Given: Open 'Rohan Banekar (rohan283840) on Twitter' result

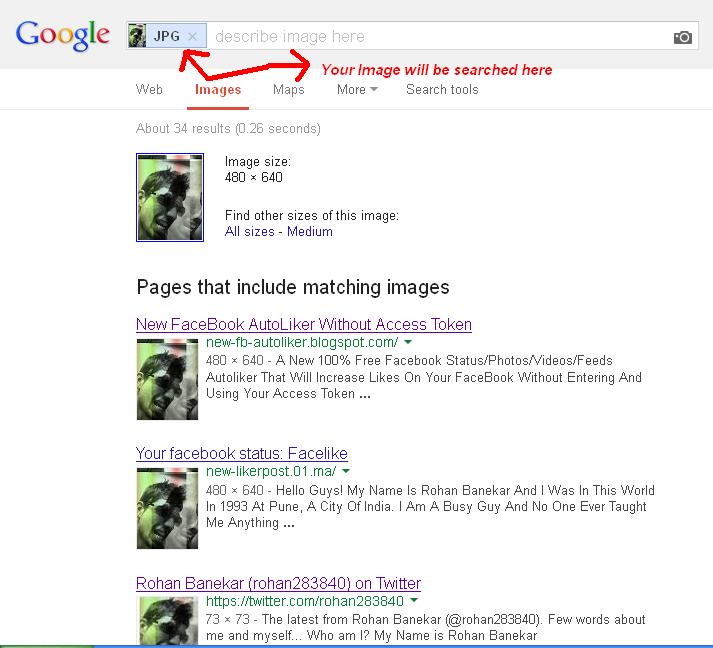Looking at the screenshot, I should (x=278, y=583).
